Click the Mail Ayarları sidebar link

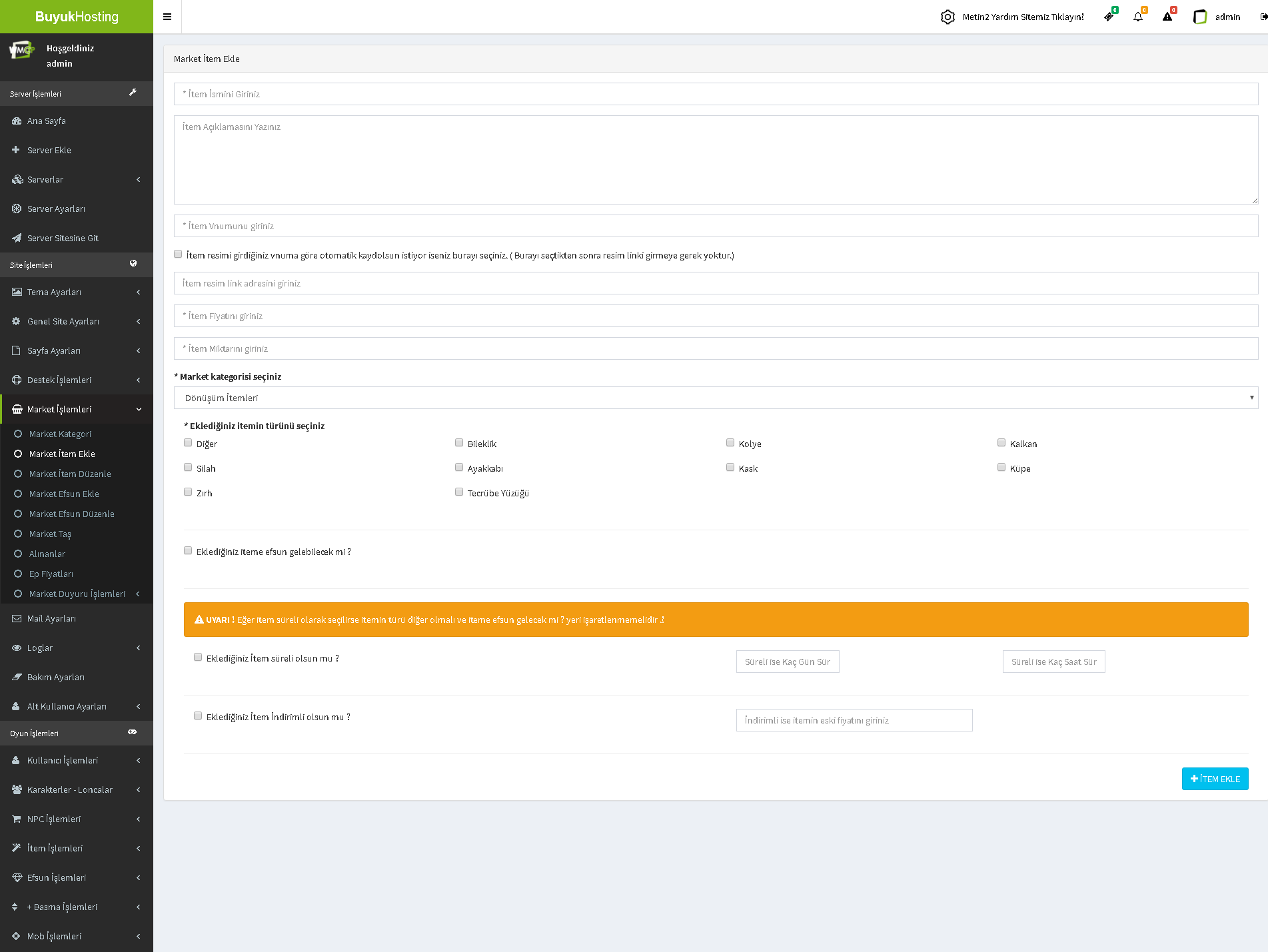51,618
